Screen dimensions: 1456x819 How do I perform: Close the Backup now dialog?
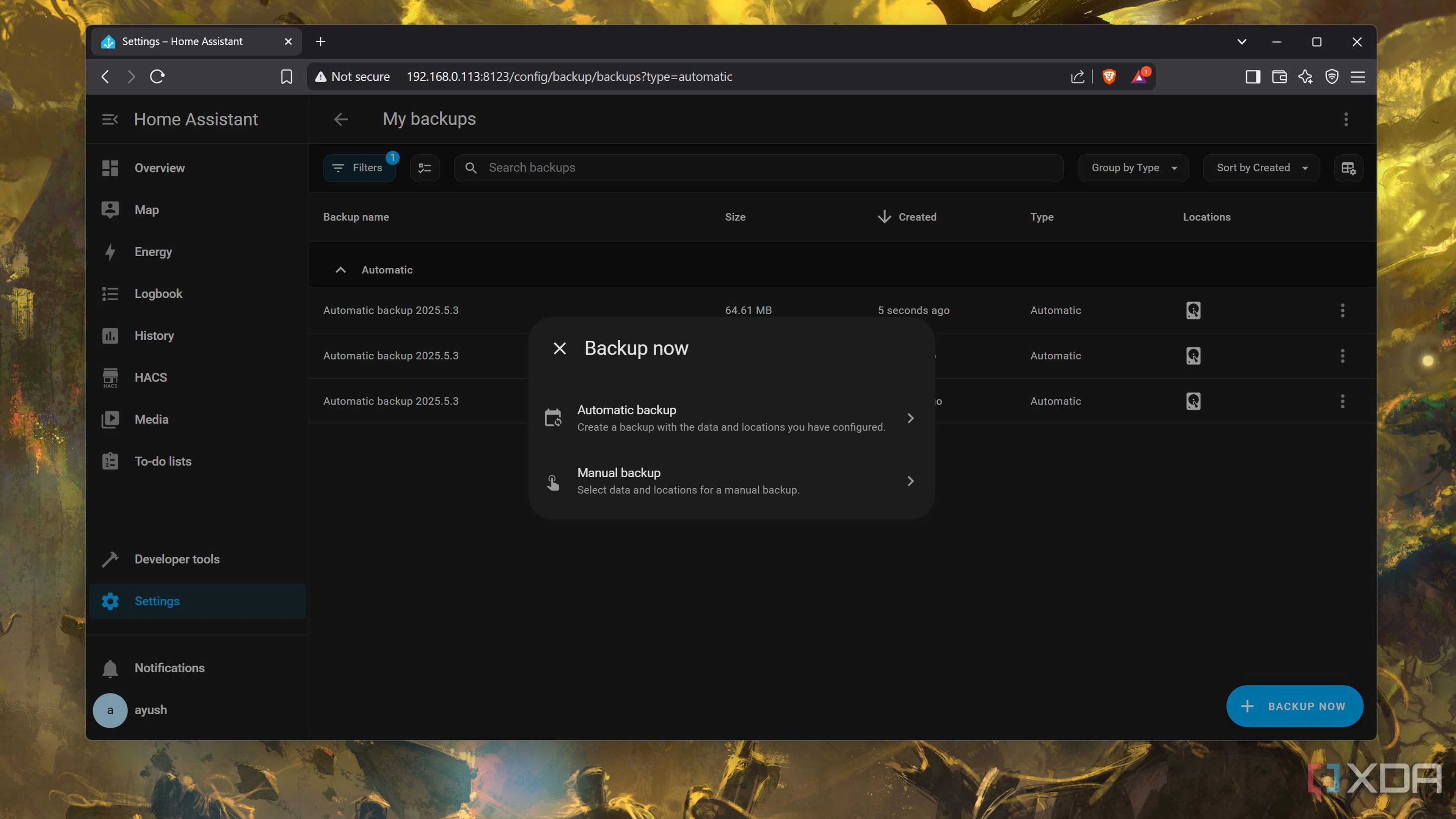[x=560, y=348]
